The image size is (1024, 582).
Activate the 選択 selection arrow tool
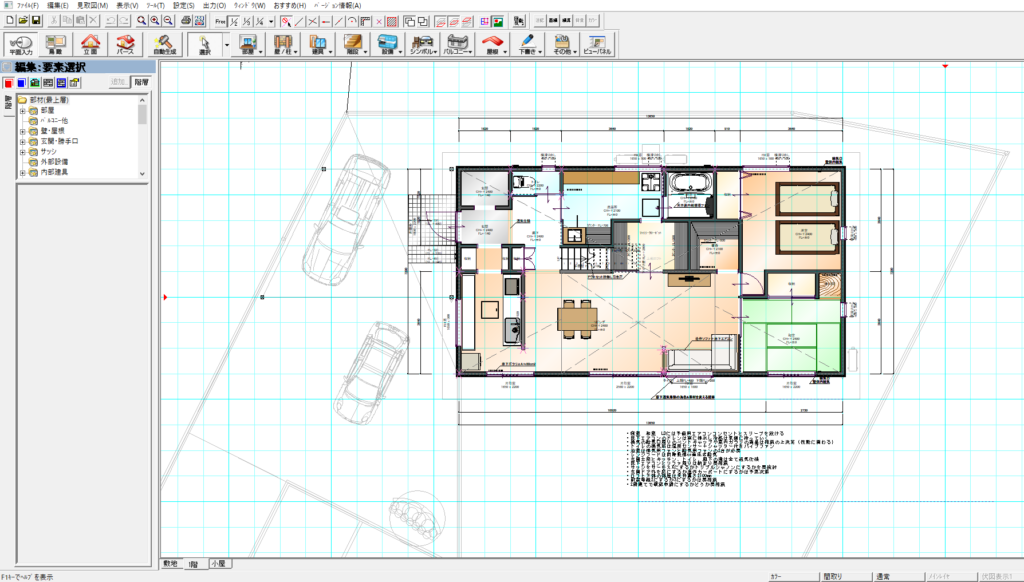[205, 44]
